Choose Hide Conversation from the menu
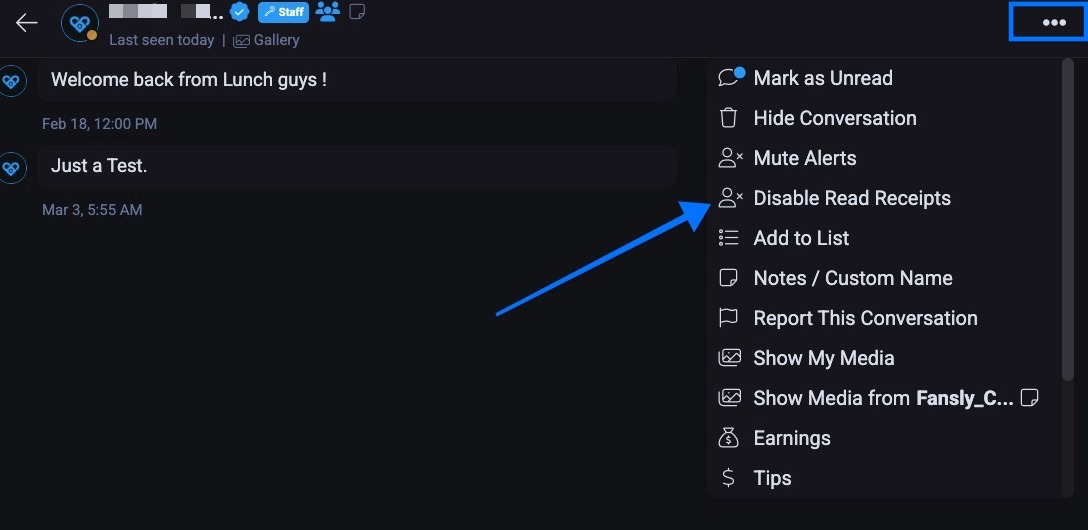Screen dimensions: 1088x530 click(834, 118)
